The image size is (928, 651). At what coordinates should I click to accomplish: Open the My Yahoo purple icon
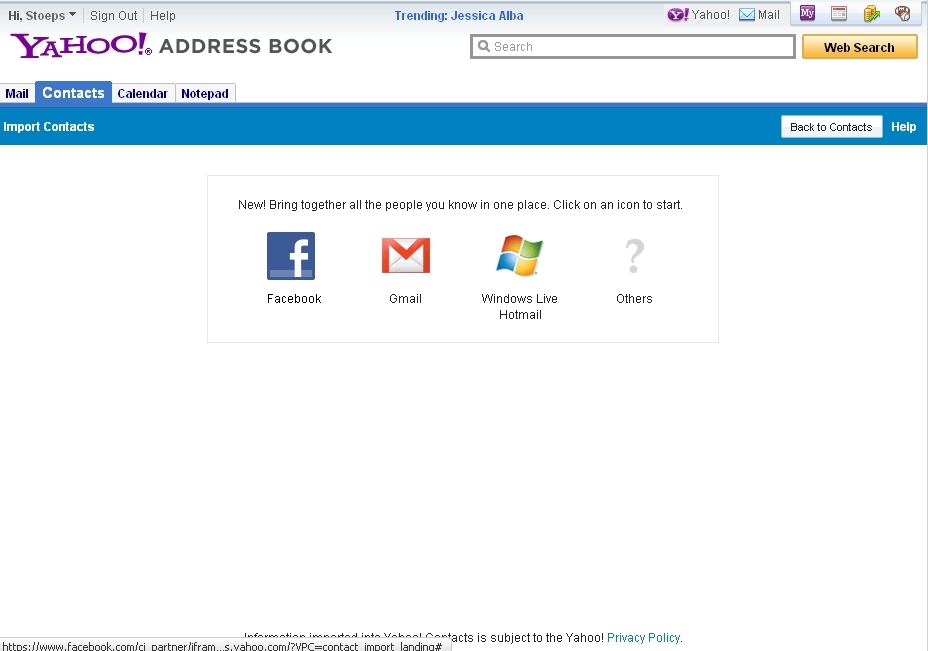click(x=807, y=14)
